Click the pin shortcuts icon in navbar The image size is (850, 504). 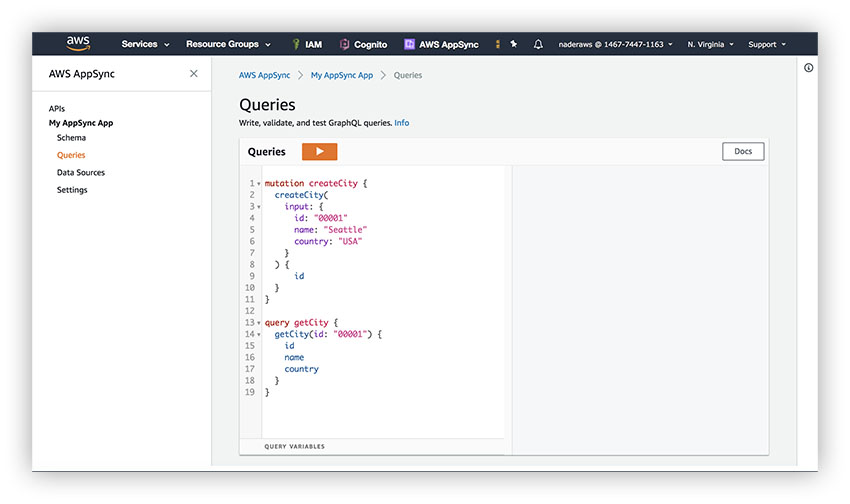[x=513, y=44]
